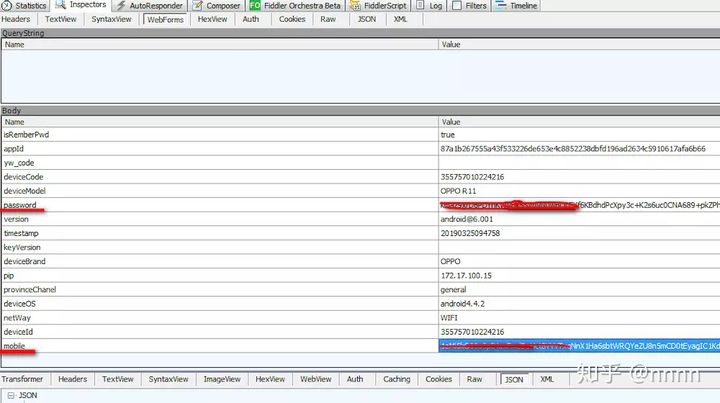This screenshot has height=403, width=720.
Task: Select the yw_code row
Action: click(361, 163)
